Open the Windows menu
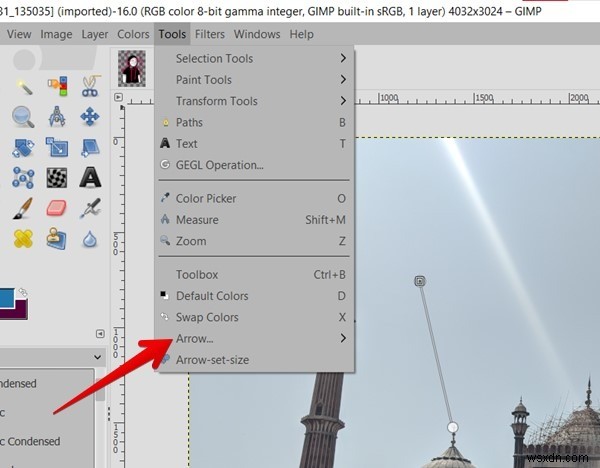This screenshot has height=468, width=600. (257, 34)
